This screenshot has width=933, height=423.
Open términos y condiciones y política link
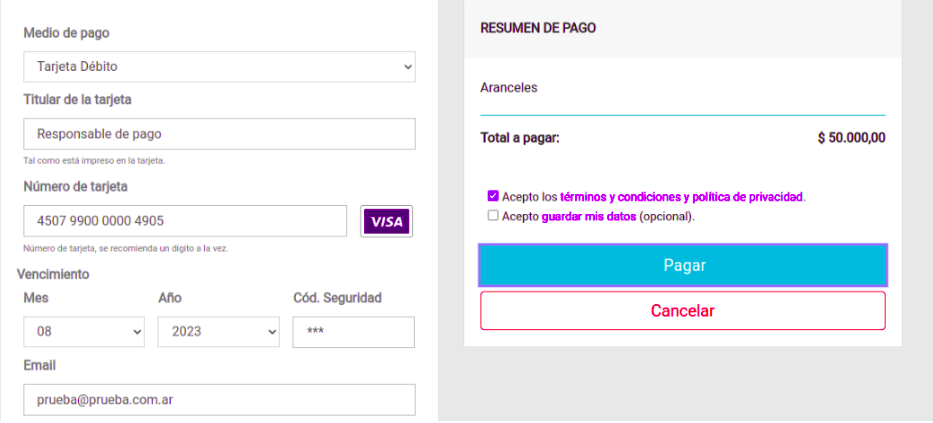[682, 196]
